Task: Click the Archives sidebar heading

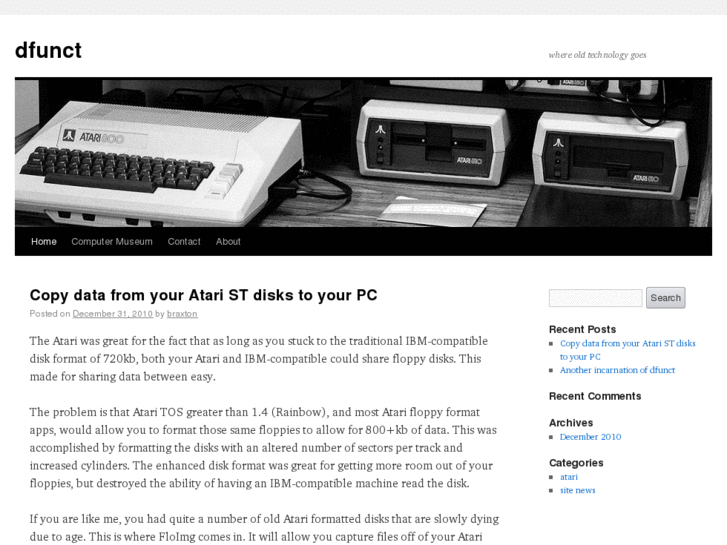Action: click(571, 423)
